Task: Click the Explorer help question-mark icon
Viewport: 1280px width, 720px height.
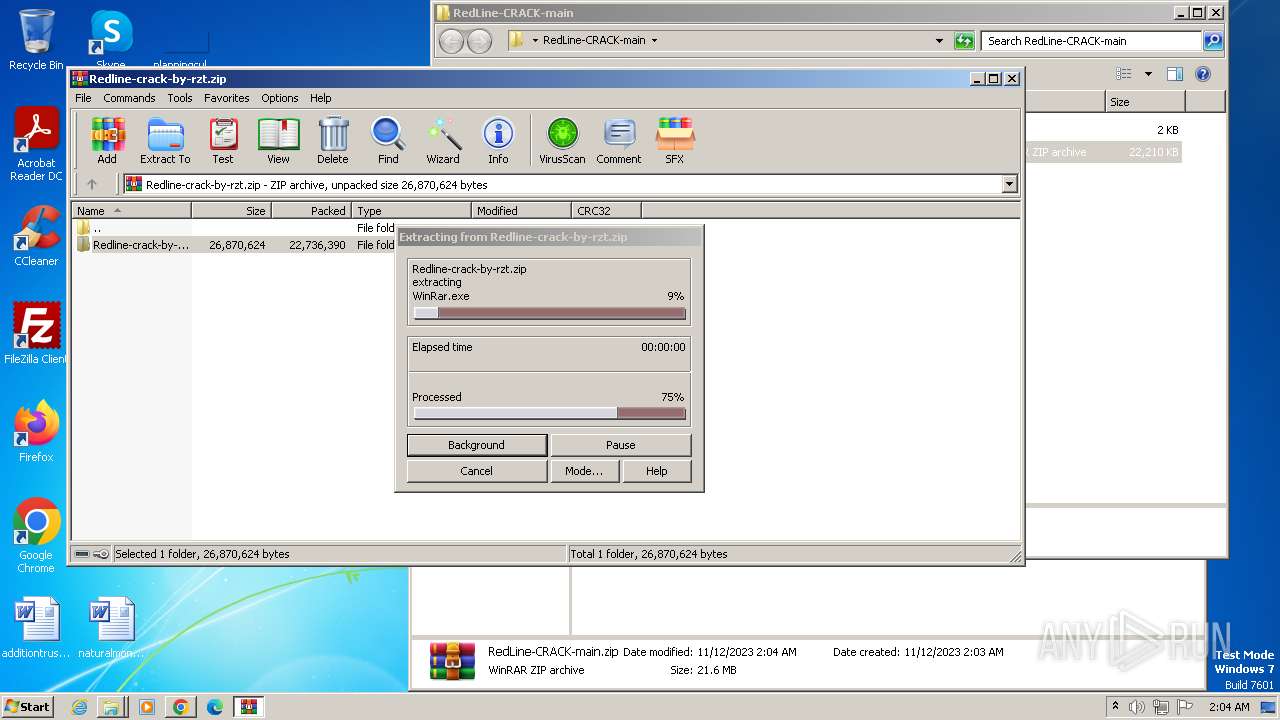Action: pos(1203,74)
